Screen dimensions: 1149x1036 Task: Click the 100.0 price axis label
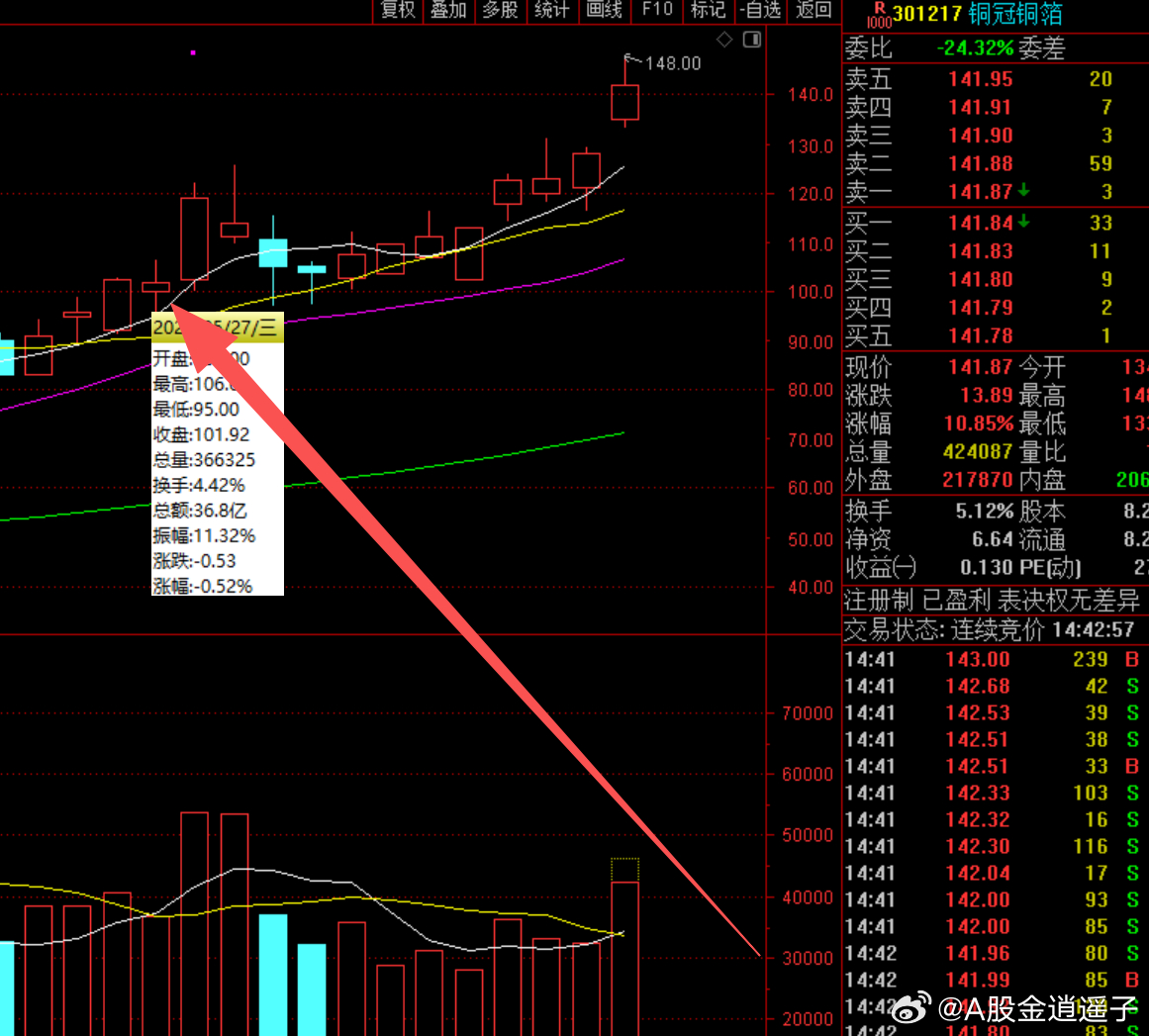811,292
